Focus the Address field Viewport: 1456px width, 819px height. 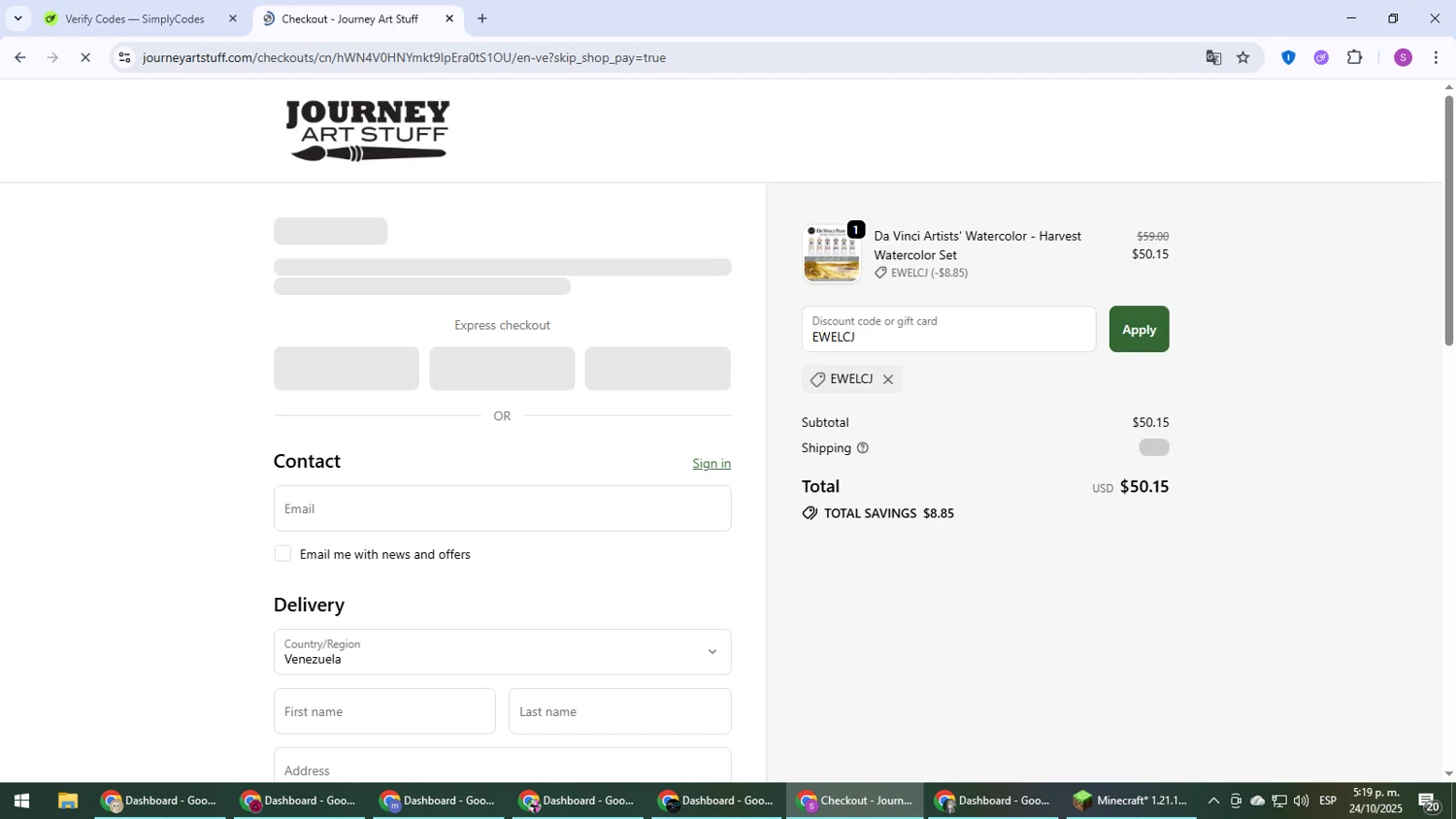[x=502, y=766]
